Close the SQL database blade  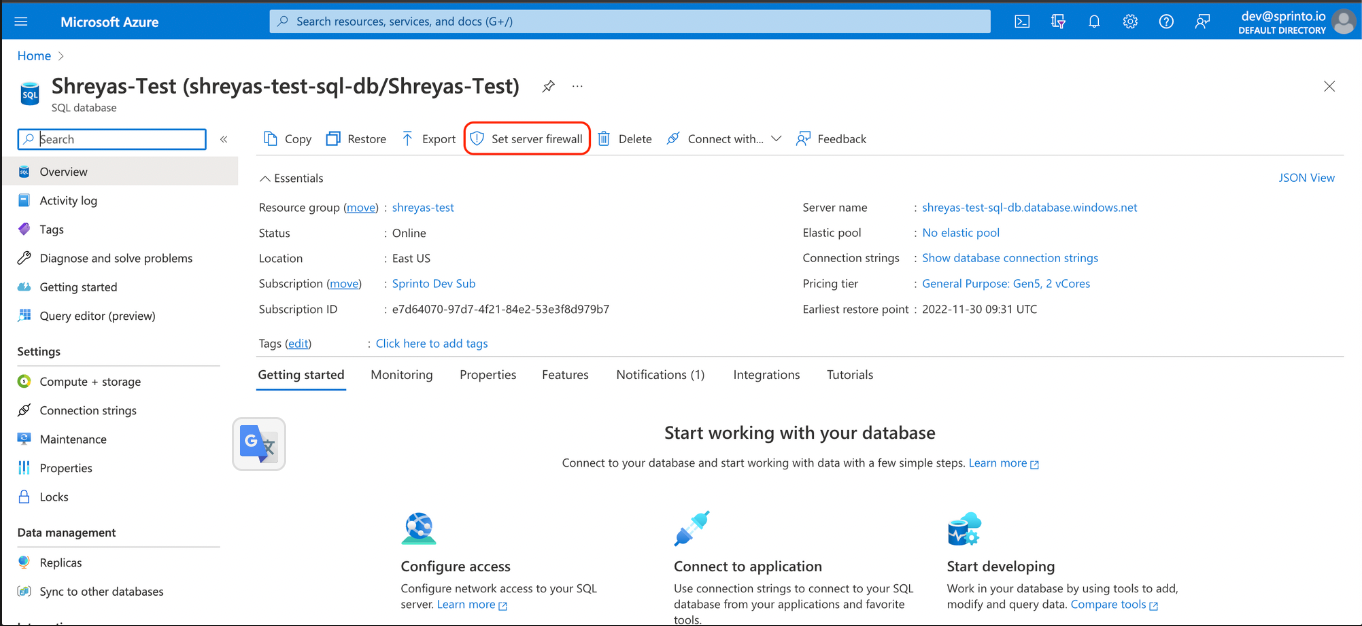[x=1329, y=86]
